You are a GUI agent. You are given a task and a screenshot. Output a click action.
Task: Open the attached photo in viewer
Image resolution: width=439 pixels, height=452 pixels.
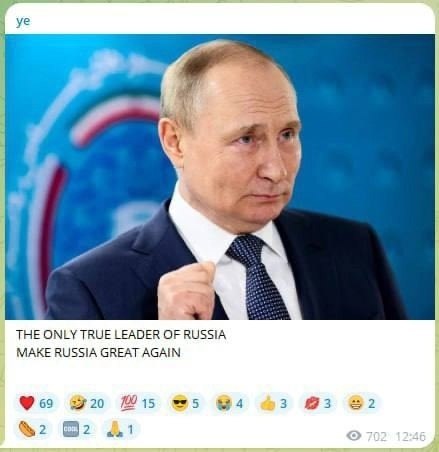pos(220,177)
